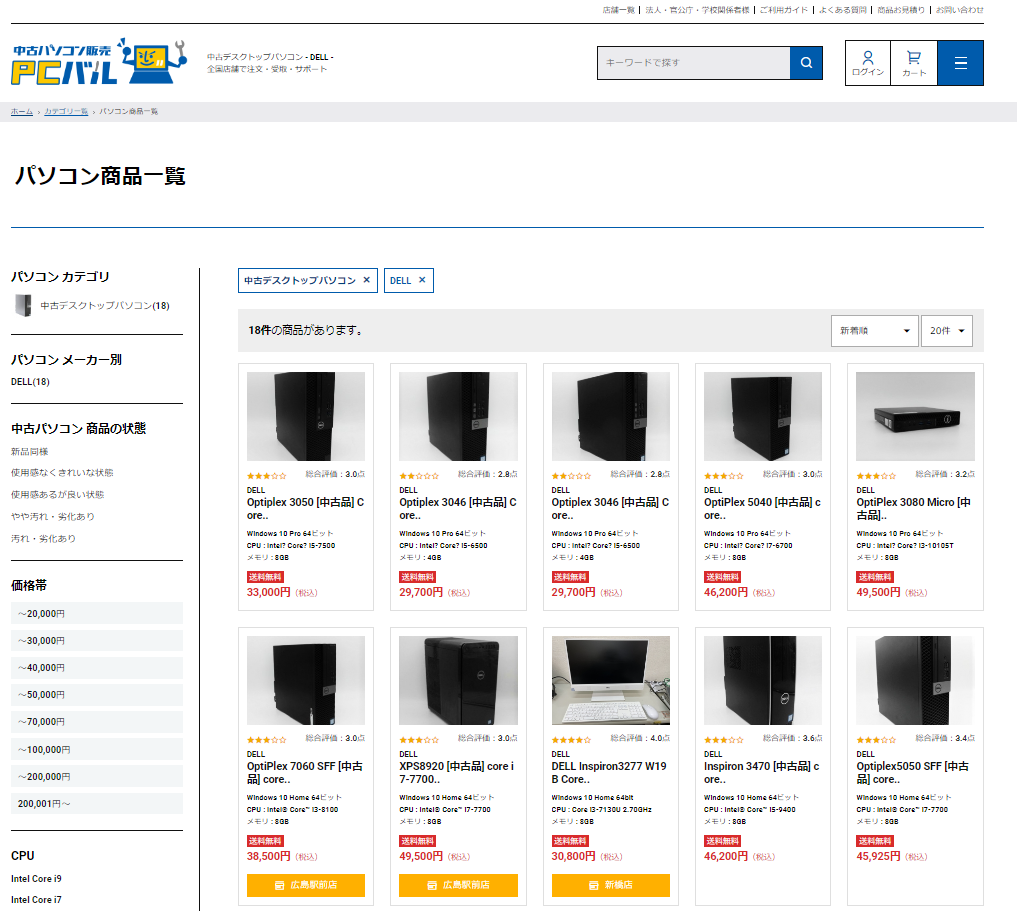Screen dimensions: 1017x911
Task: Open the 新着順 sort dropdown
Action: (x=874, y=331)
